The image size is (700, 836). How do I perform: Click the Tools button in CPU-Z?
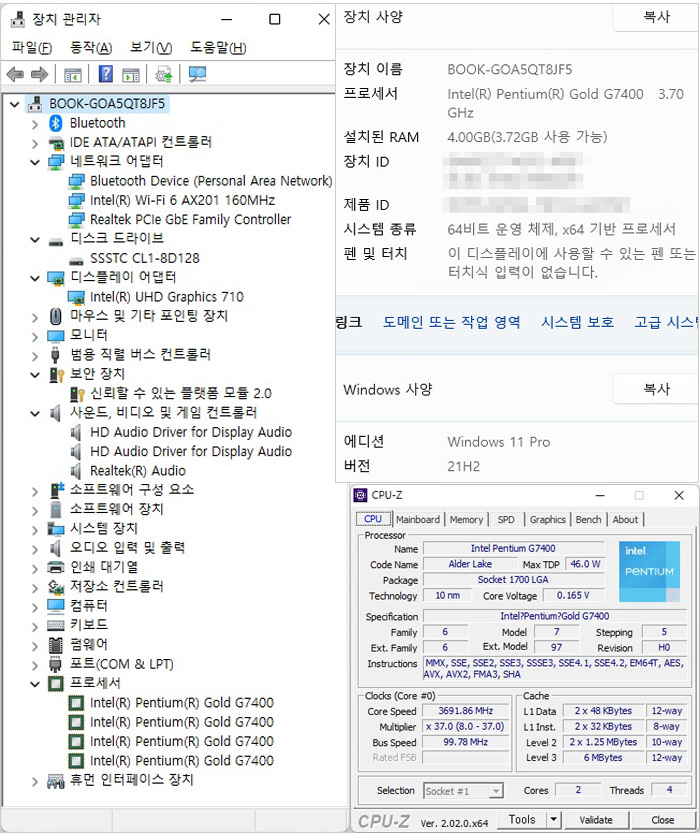click(522, 819)
